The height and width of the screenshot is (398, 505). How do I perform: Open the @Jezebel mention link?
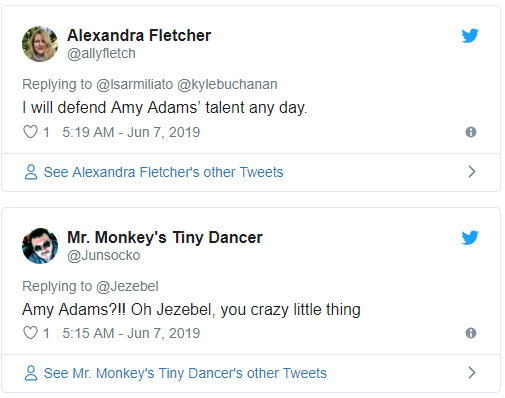tap(127, 286)
